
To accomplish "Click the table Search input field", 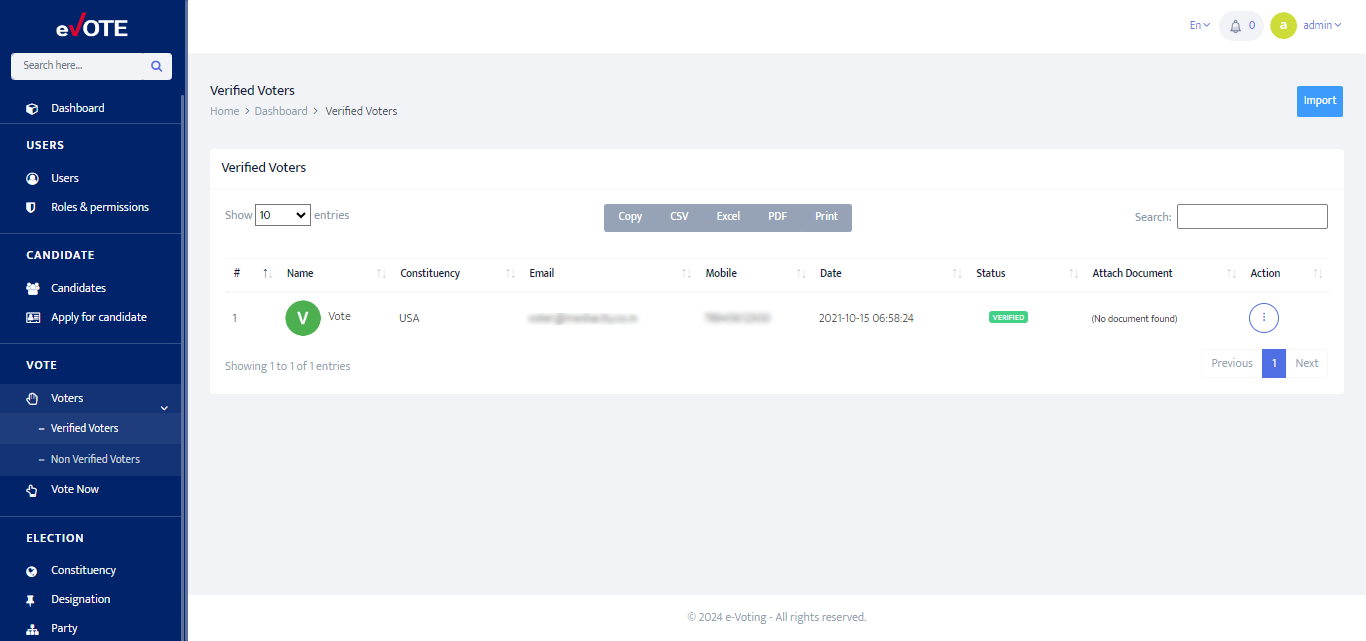I will tap(1251, 216).
